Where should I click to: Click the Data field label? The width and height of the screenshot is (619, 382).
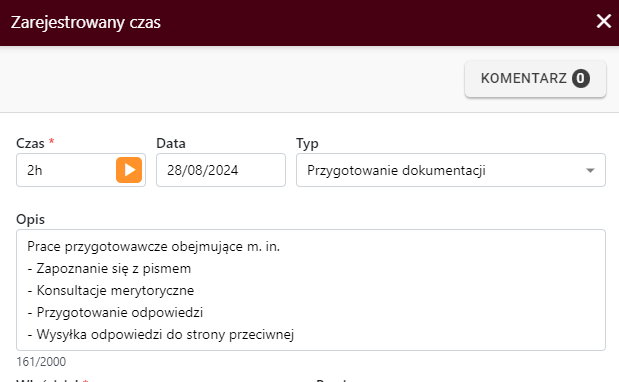click(171, 143)
